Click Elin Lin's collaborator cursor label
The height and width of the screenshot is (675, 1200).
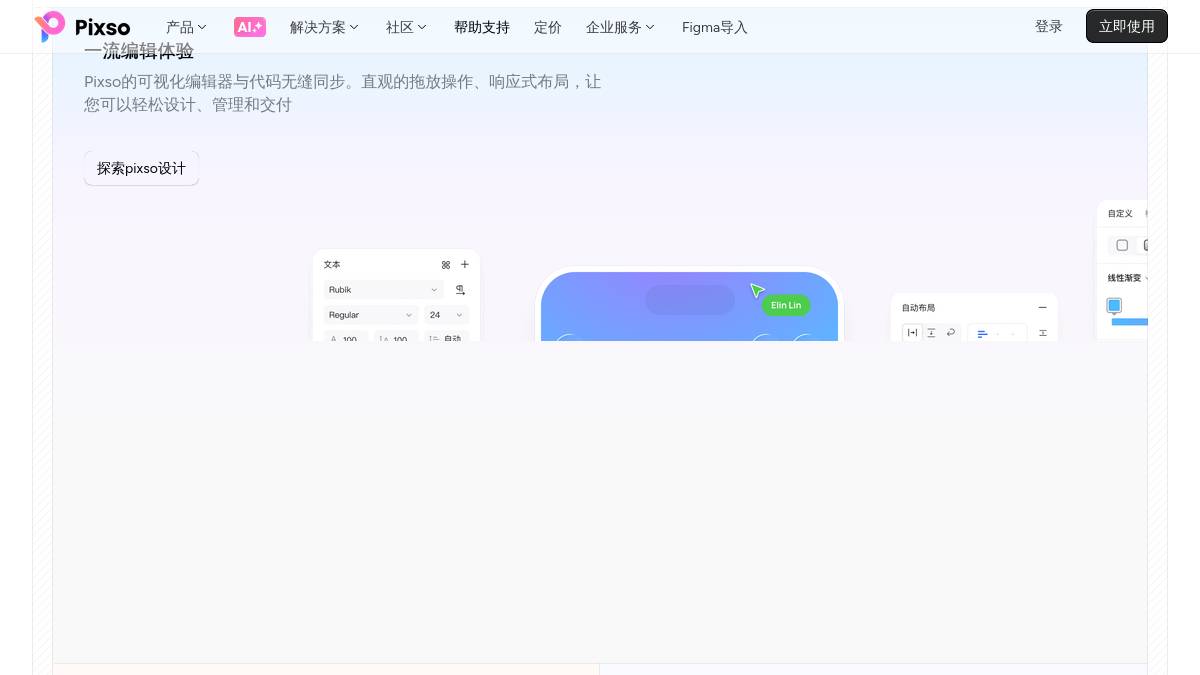786,305
